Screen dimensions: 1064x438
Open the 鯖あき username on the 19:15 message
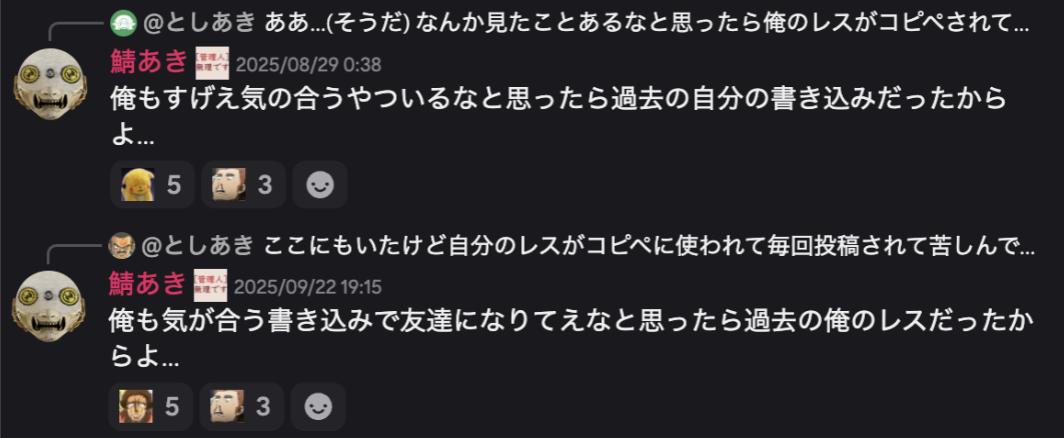coord(148,284)
